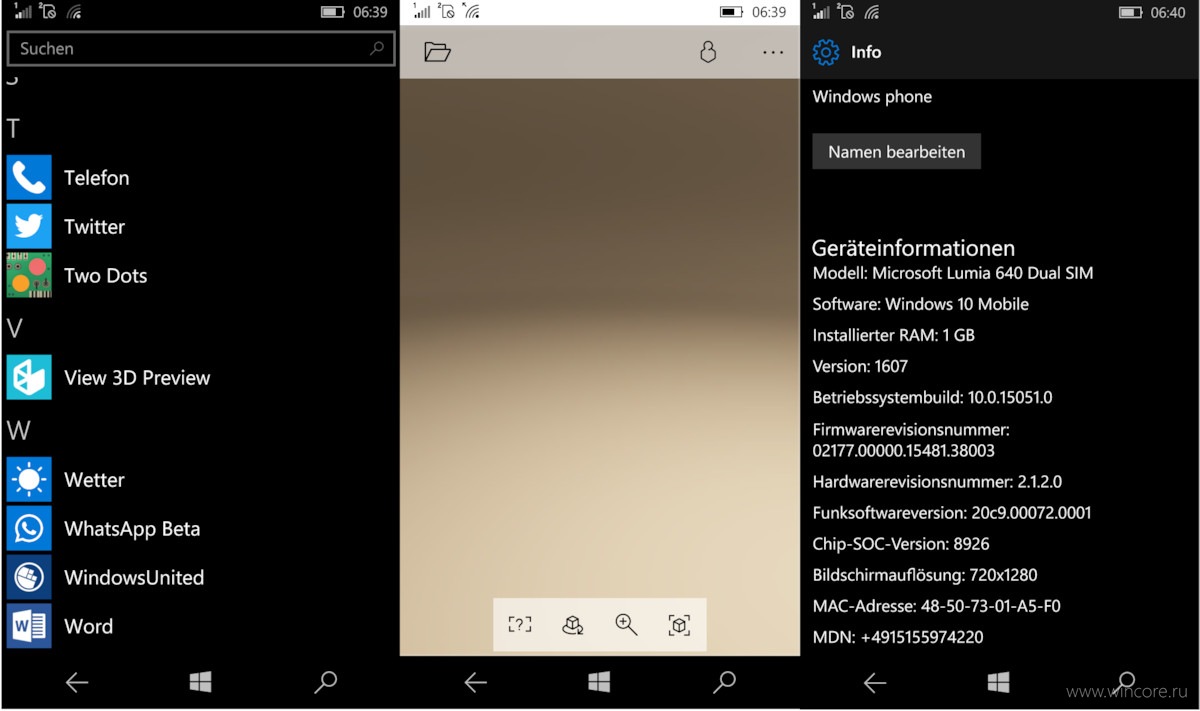Viewport: 1200px width, 711px height.
Task: Tap back arrow below the View 3D screen
Action: [476, 682]
